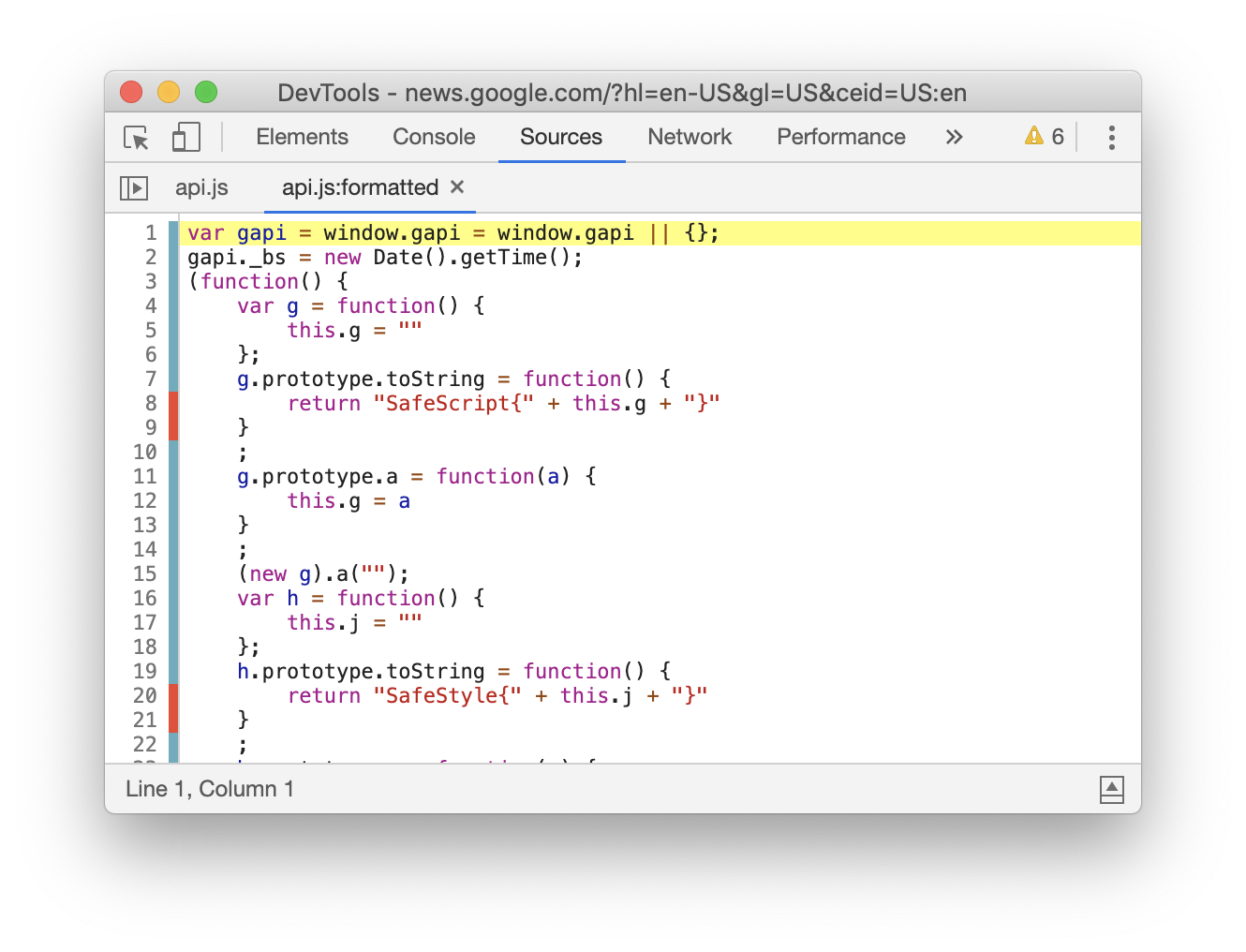Toggle the device toolbar icon
Viewport: 1246px width, 952px height.
(x=186, y=138)
